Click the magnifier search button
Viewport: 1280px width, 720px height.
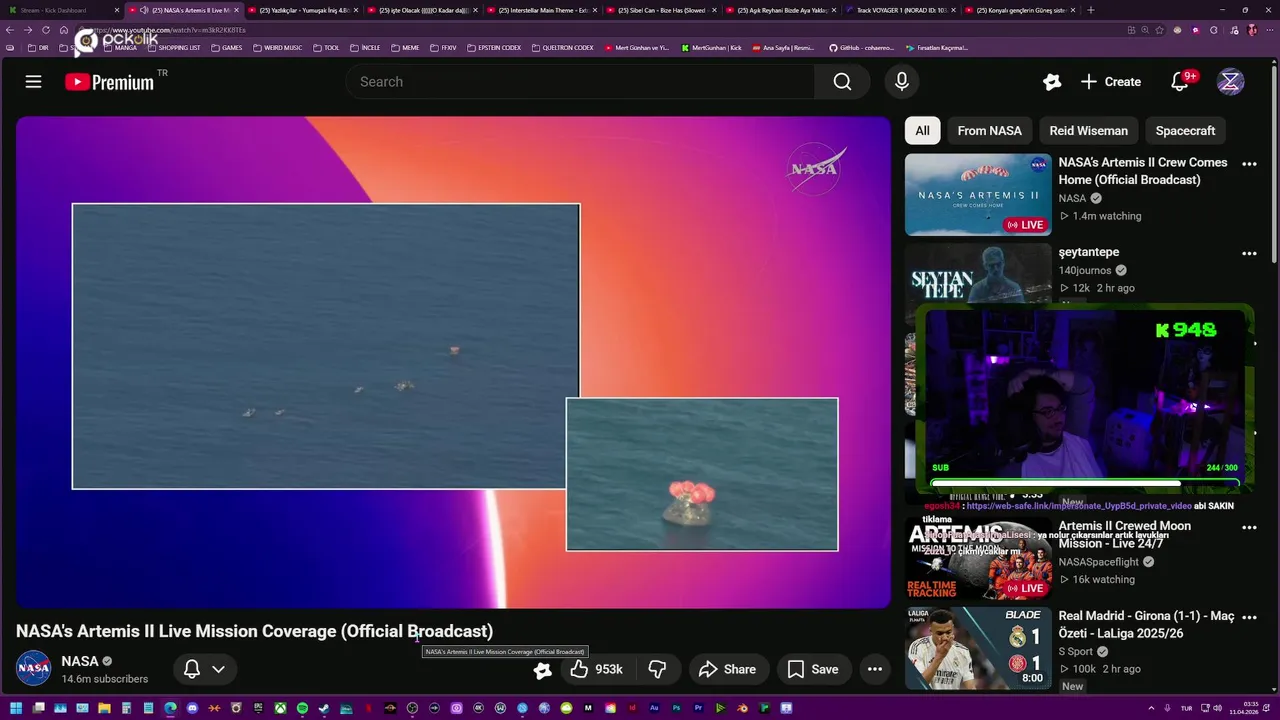(842, 82)
